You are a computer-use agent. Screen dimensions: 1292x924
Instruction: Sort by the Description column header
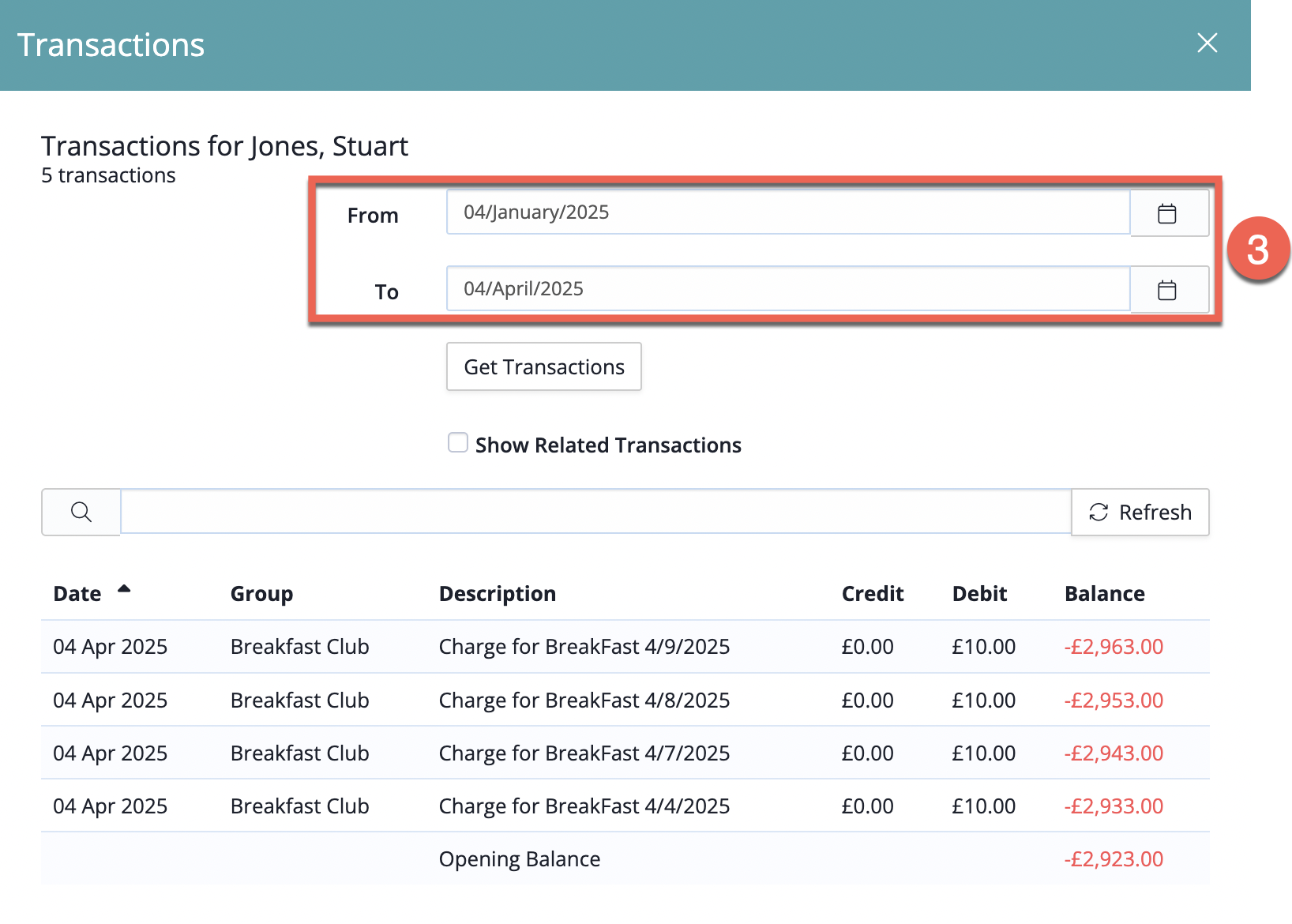coord(497,594)
